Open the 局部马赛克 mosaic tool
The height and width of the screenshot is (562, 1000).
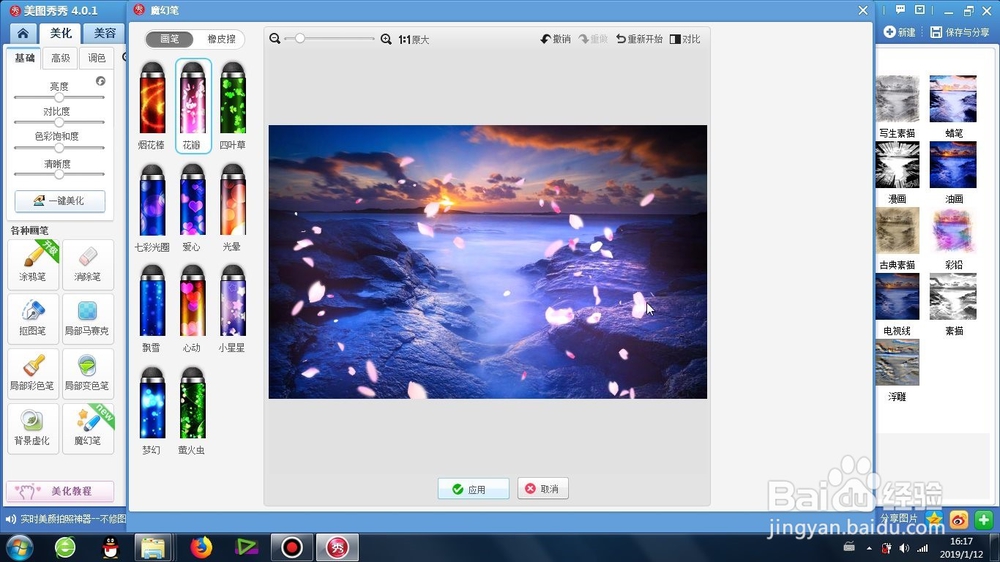pos(88,318)
